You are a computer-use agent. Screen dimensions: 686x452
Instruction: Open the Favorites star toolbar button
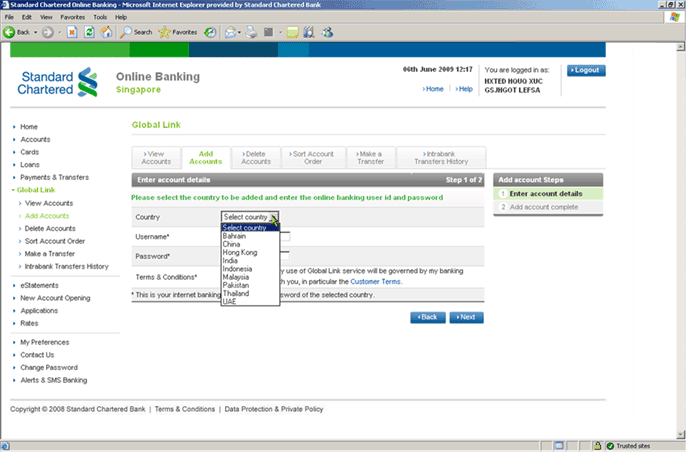[x=178, y=32]
